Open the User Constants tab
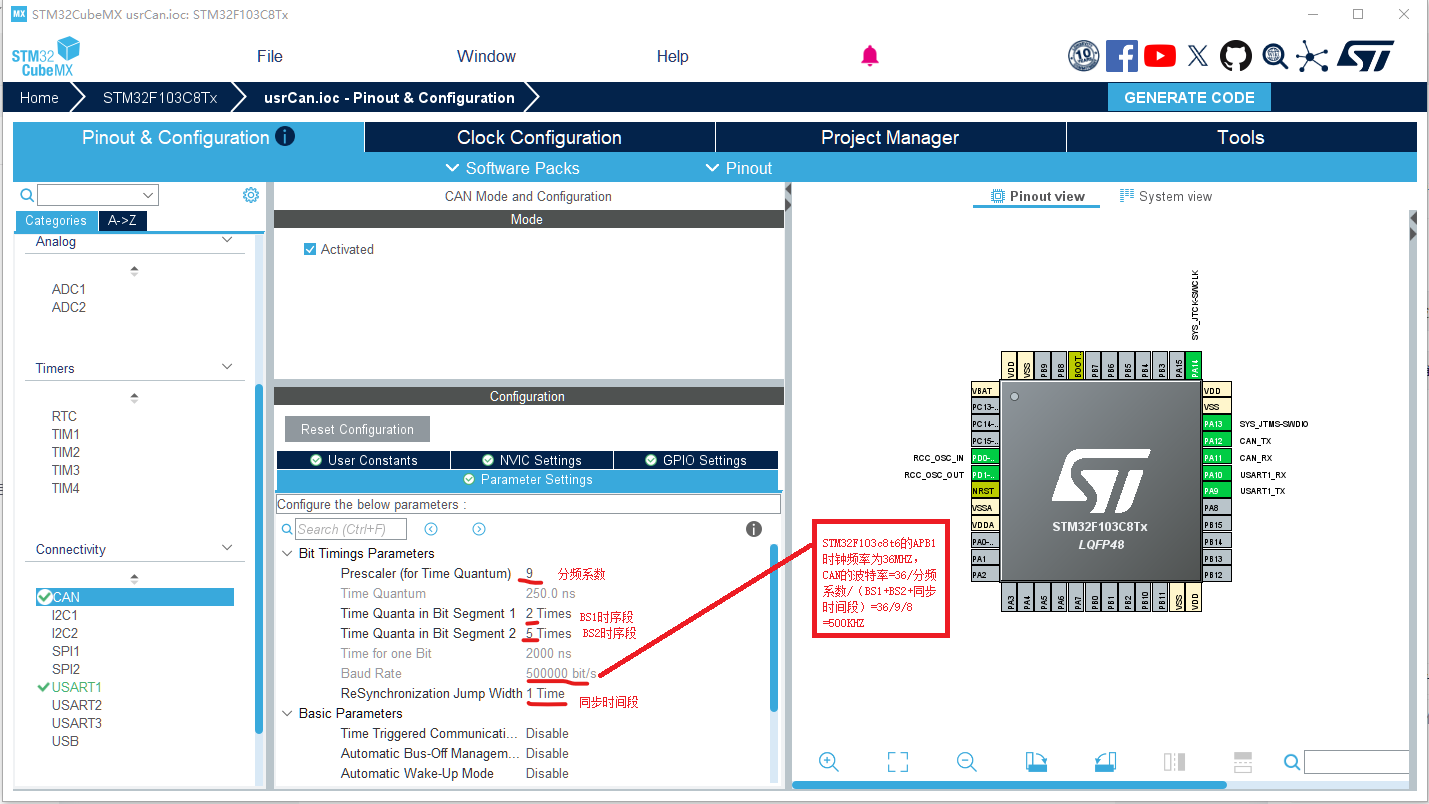The height and width of the screenshot is (804, 1429). (x=363, y=460)
